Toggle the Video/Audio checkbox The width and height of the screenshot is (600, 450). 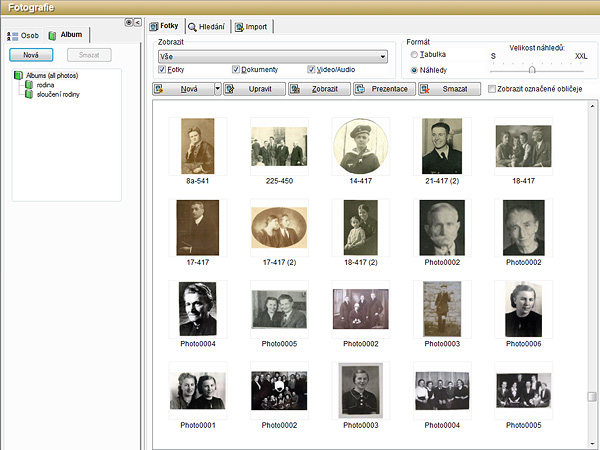click(311, 70)
